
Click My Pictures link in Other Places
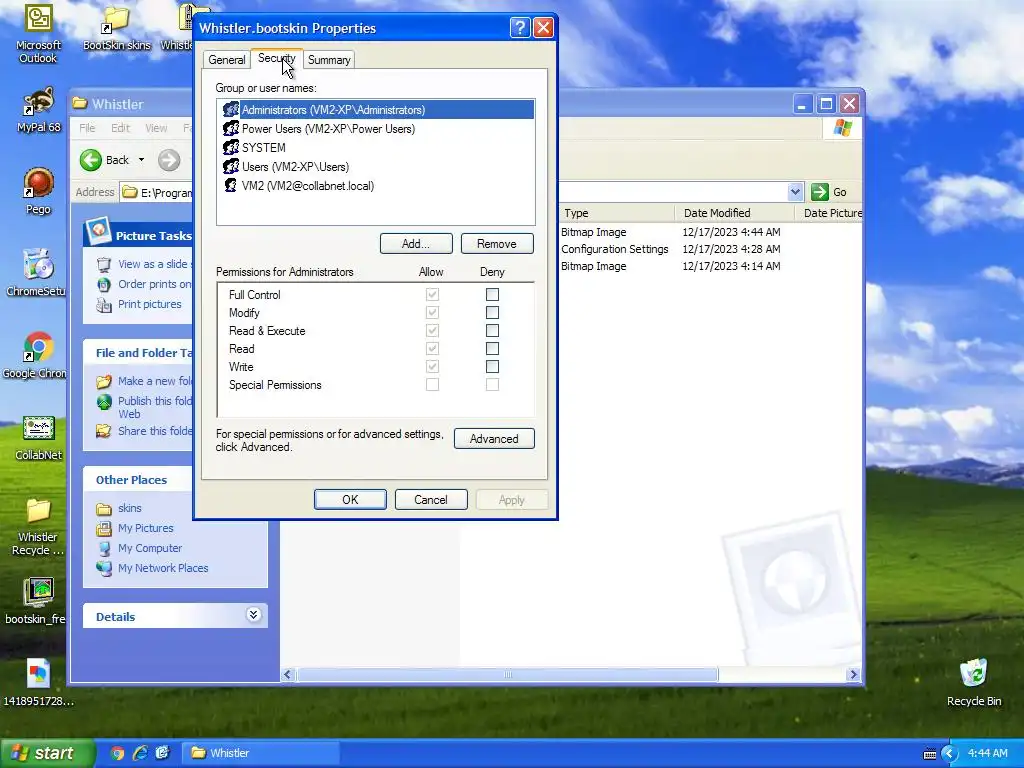(x=146, y=528)
